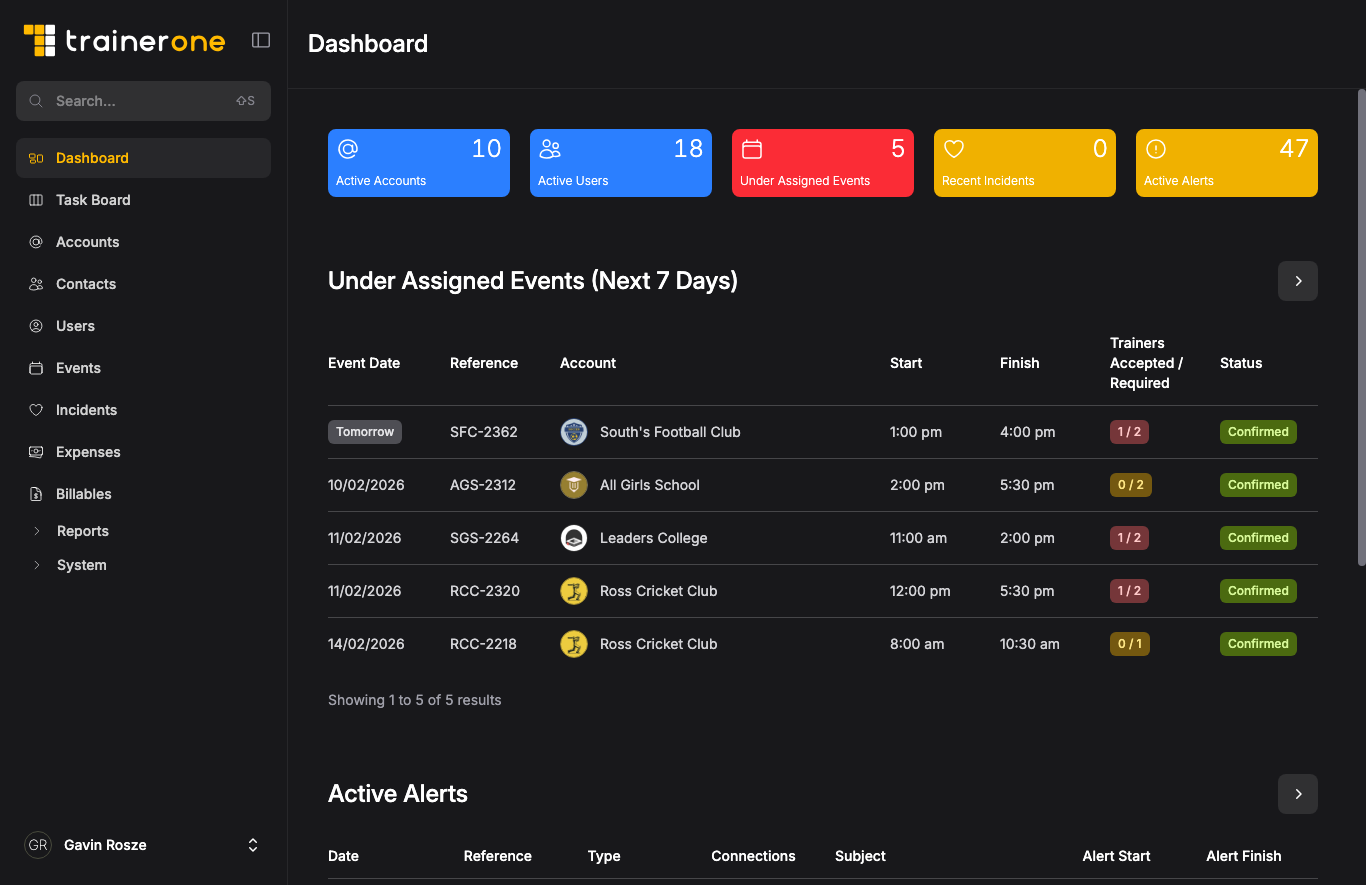Open the Incidents heart icon
This screenshot has height=885, width=1366.
[x=35, y=410]
